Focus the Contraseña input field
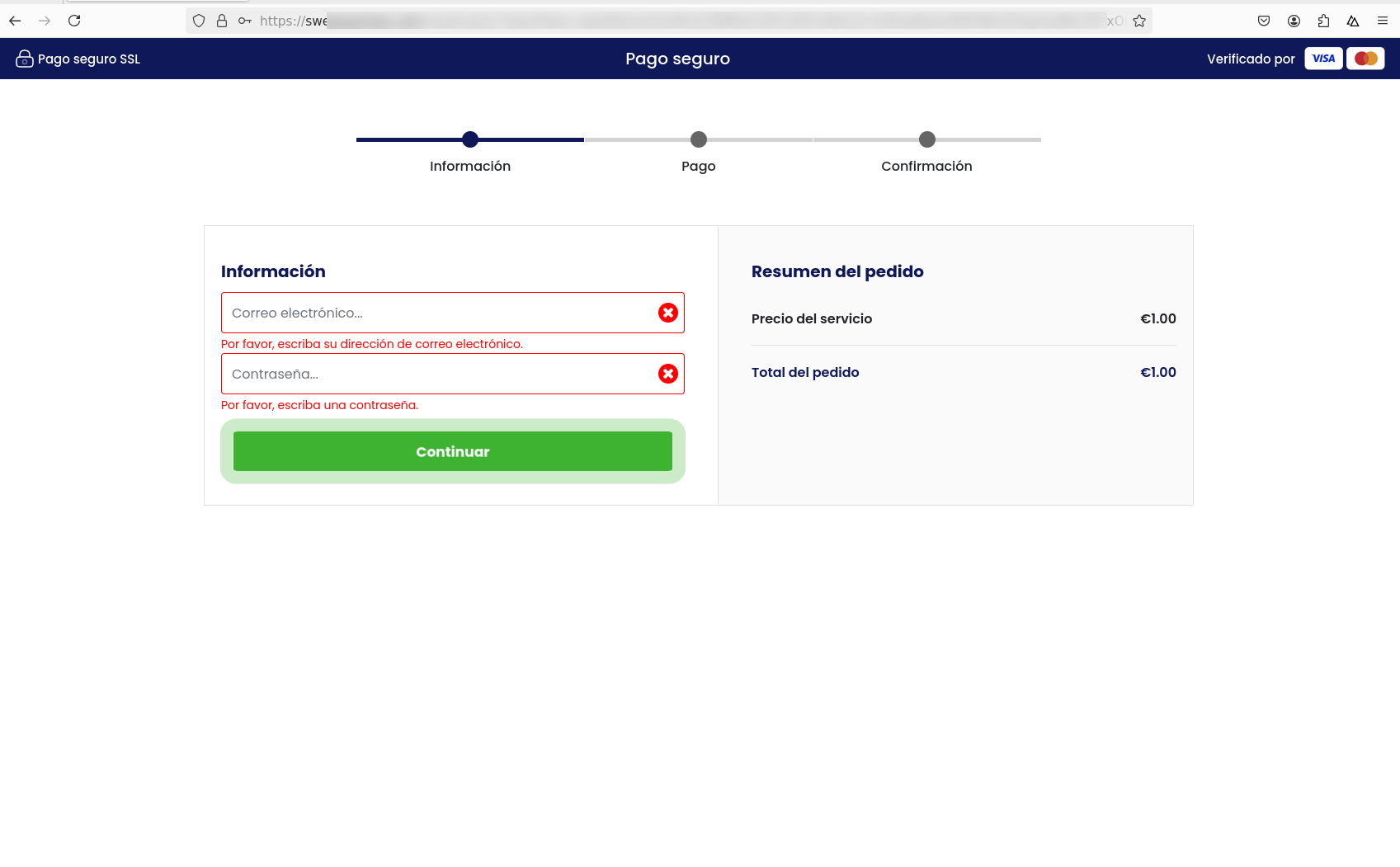The height and width of the screenshot is (867, 1400). (x=437, y=374)
